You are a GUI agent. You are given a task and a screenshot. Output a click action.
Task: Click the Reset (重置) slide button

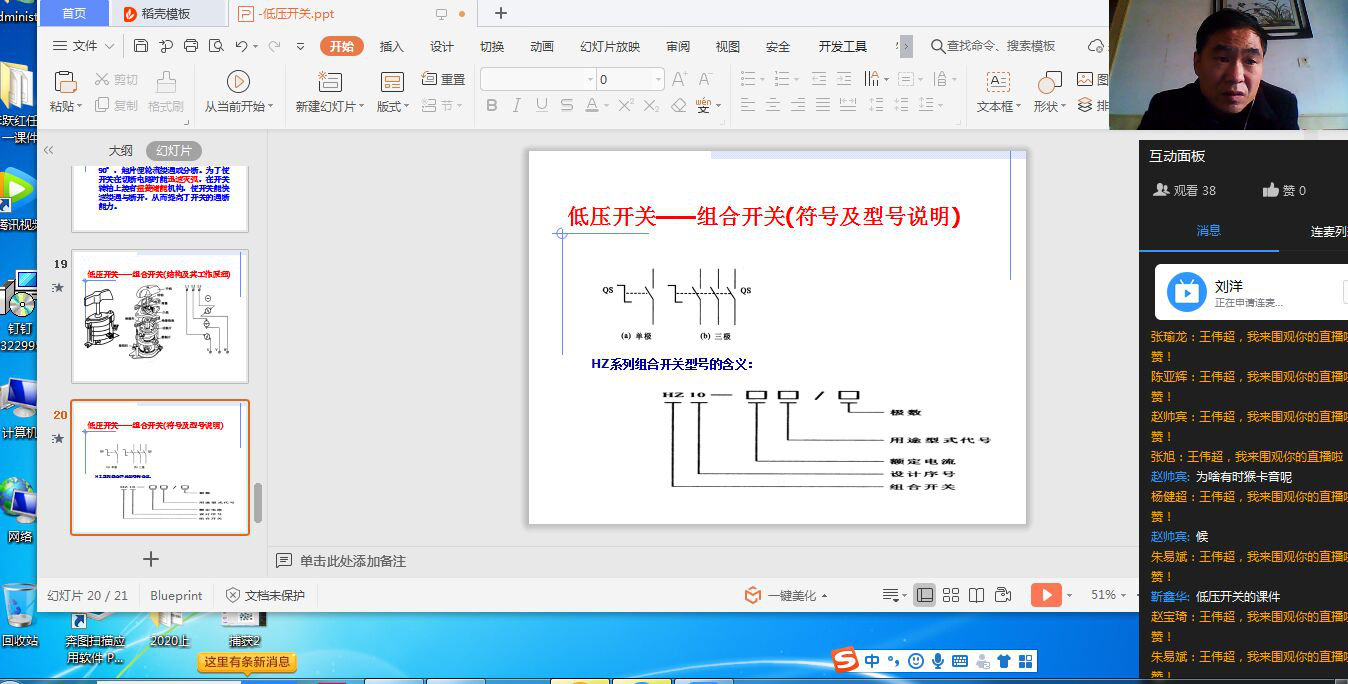click(x=443, y=79)
